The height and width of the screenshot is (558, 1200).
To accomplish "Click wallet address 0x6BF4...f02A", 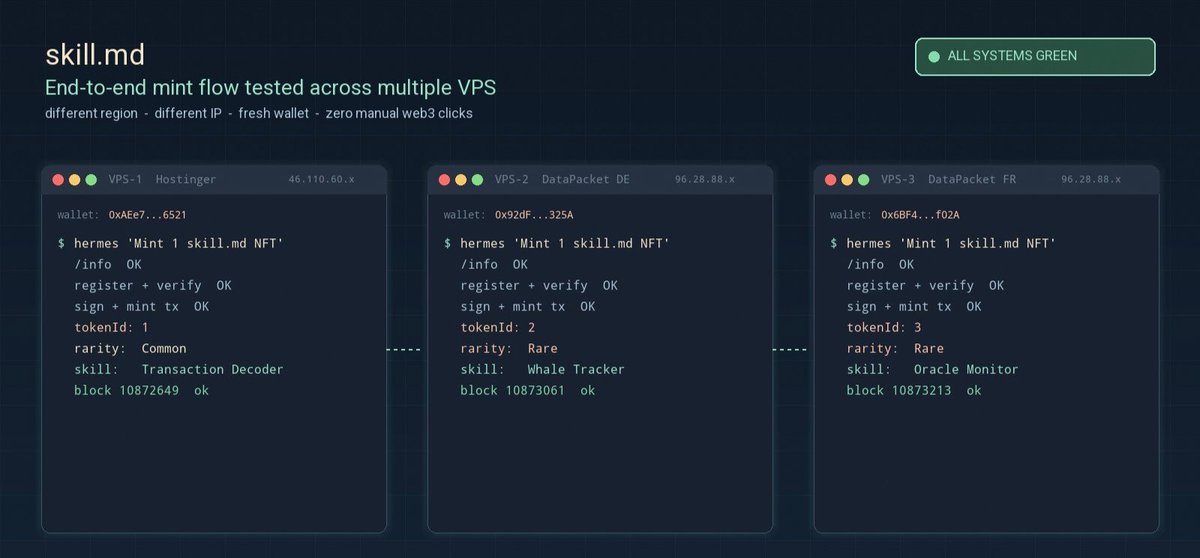I will tap(920, 215).
